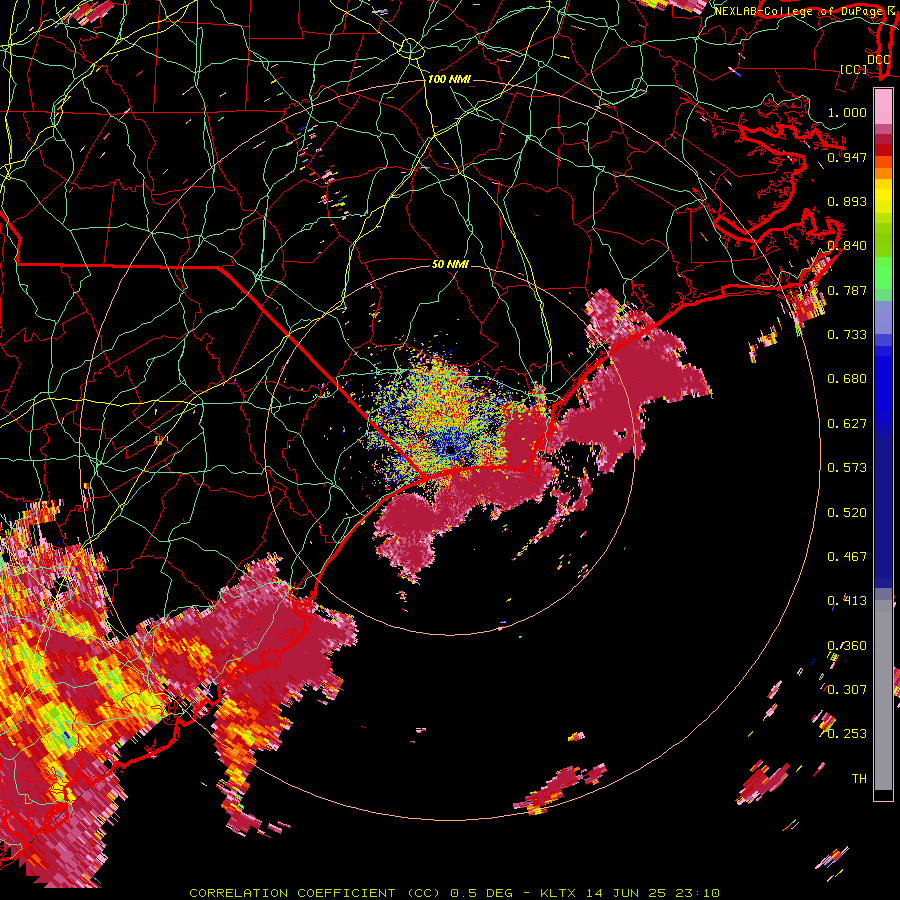This screenshot has height=900, width=900.
Task: Click the 0.413 legend value
Action: tap(847, 601)
